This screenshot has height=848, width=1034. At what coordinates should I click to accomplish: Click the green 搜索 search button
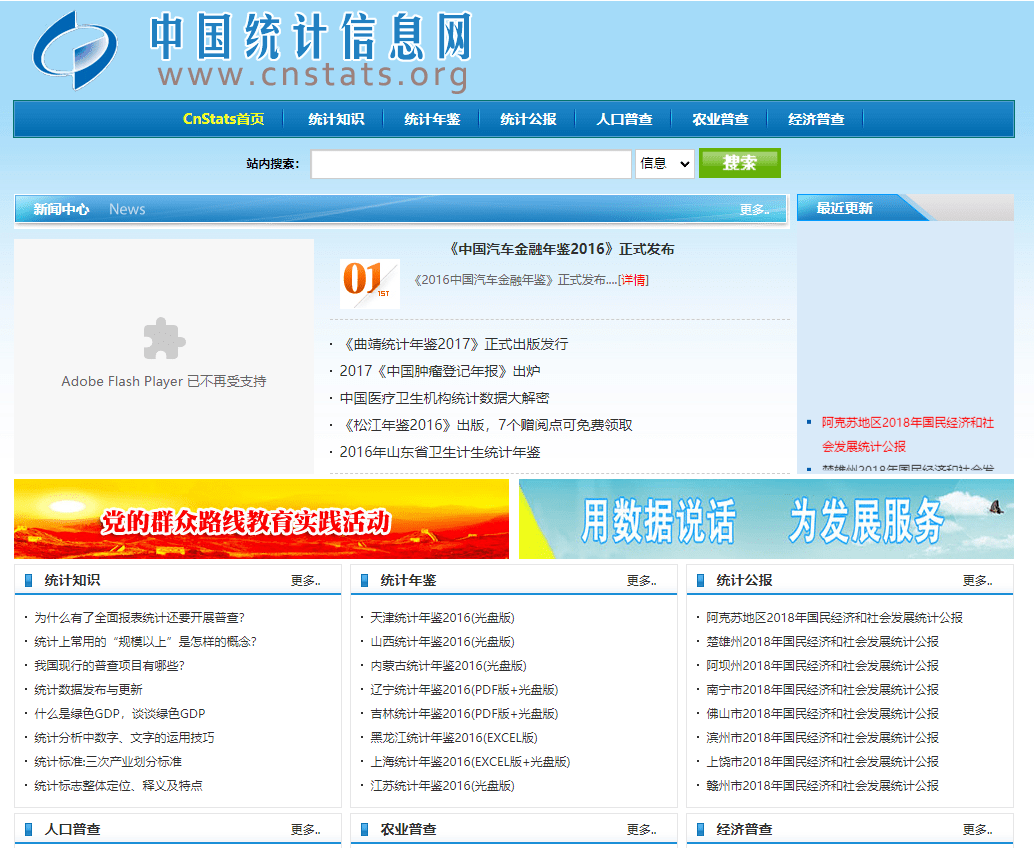click(x=739, y=163)
